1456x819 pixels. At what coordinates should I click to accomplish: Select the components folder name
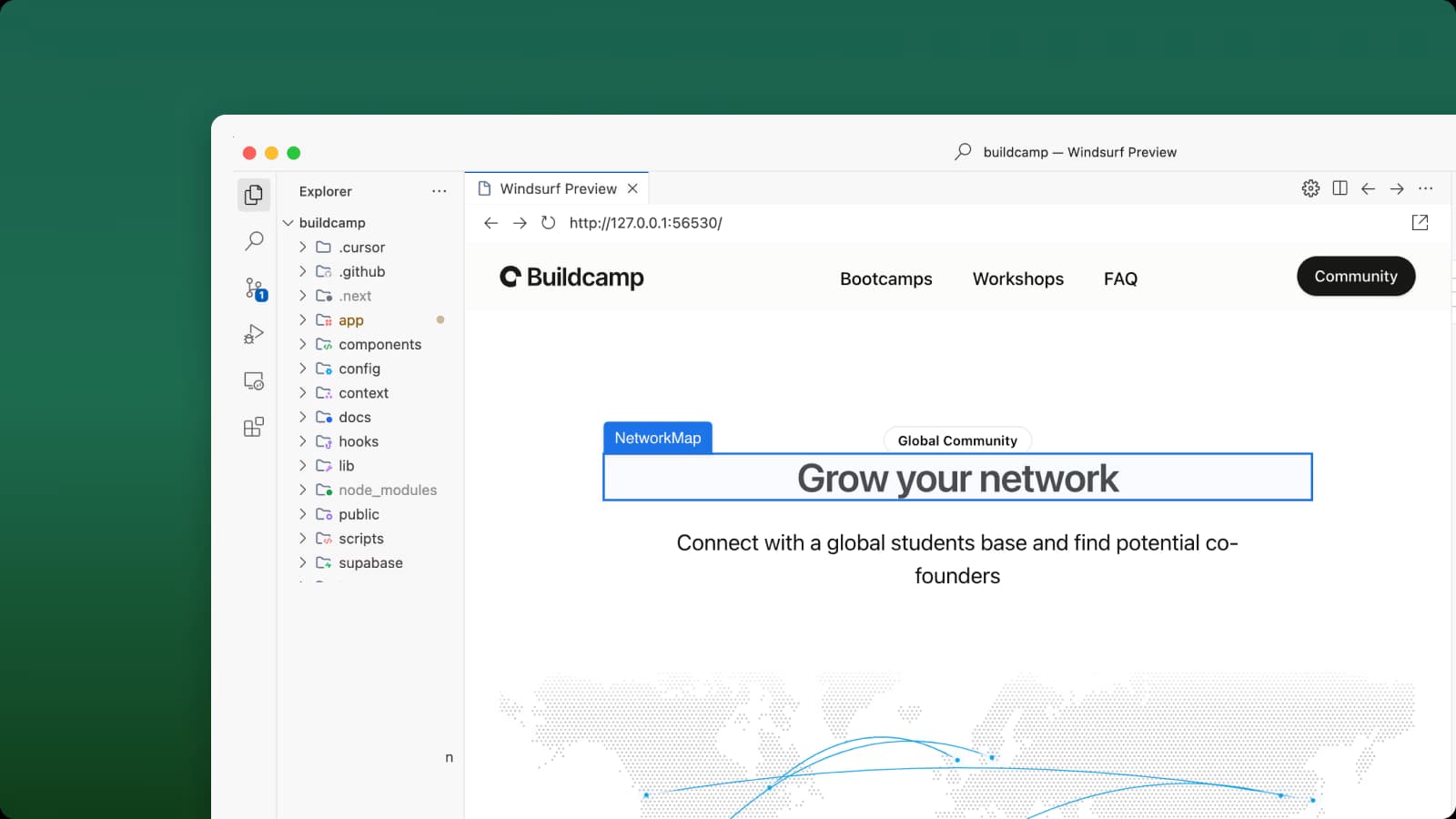(379, 344)
